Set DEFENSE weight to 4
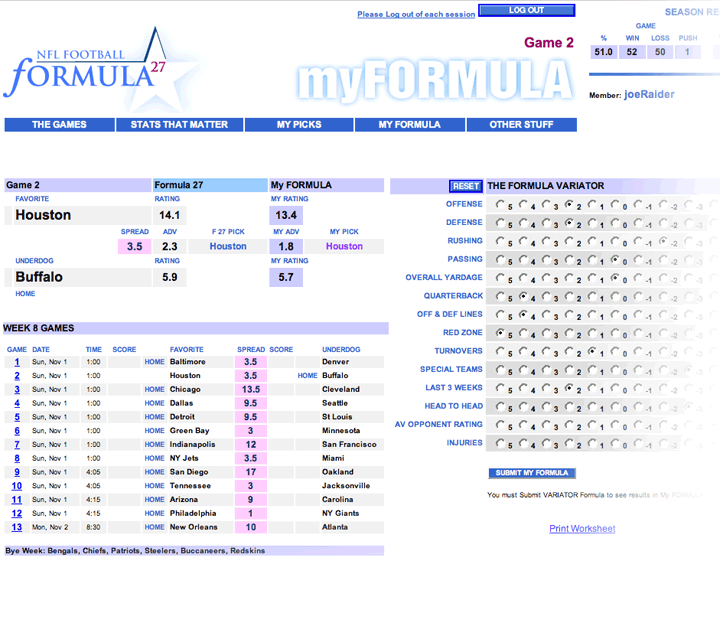 coord(523,223)
